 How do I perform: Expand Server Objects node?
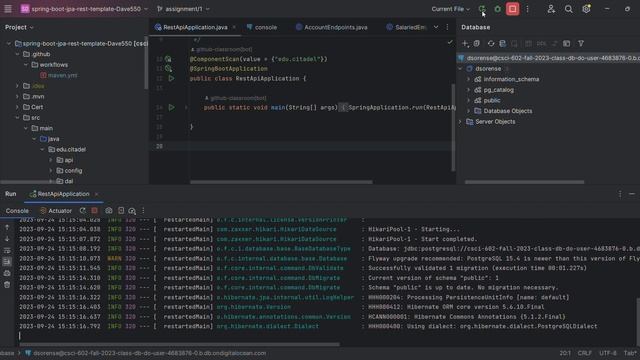460,122
